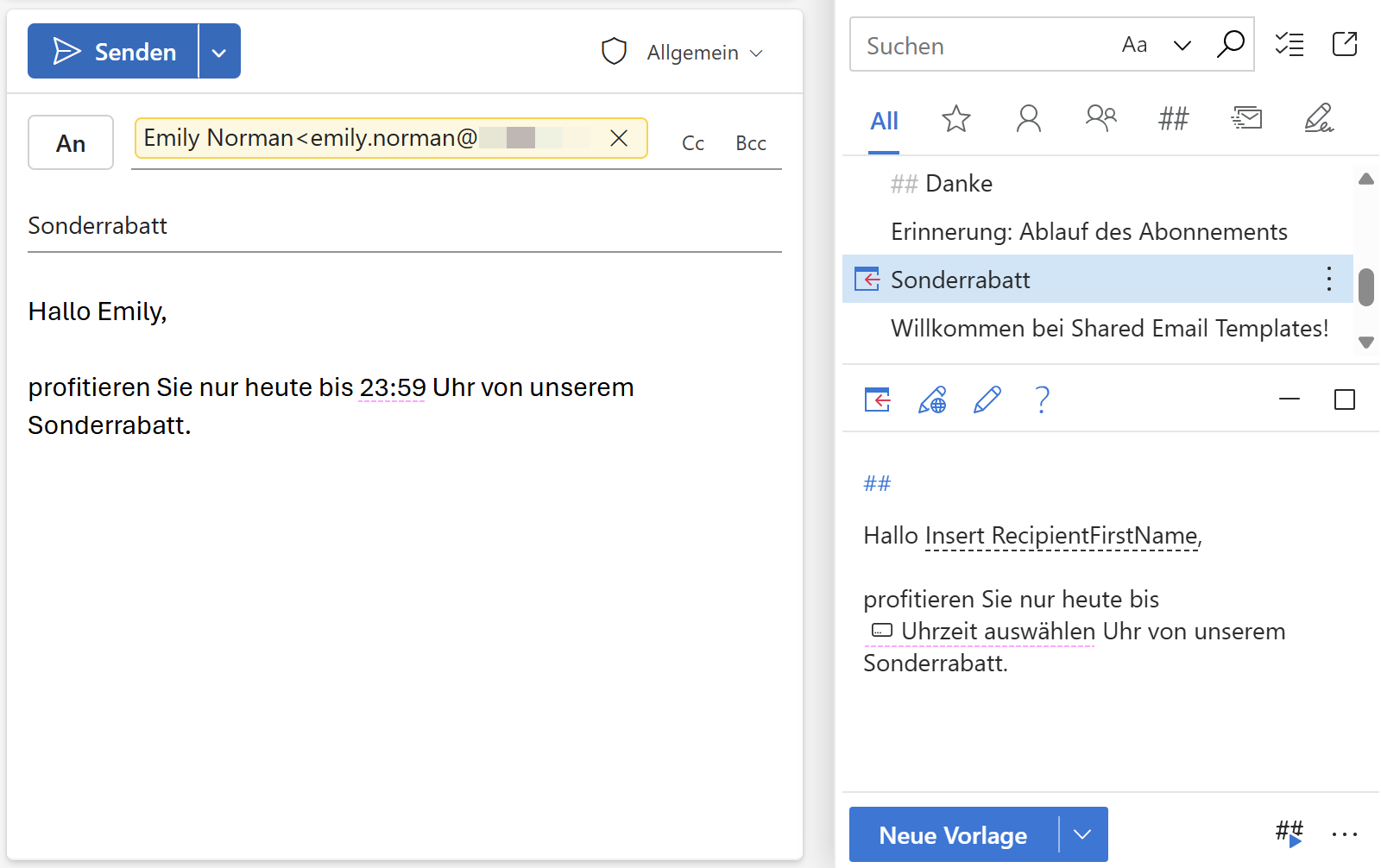Select 'Erinnerung: Ablauf des Abonnements' template

1097,232
